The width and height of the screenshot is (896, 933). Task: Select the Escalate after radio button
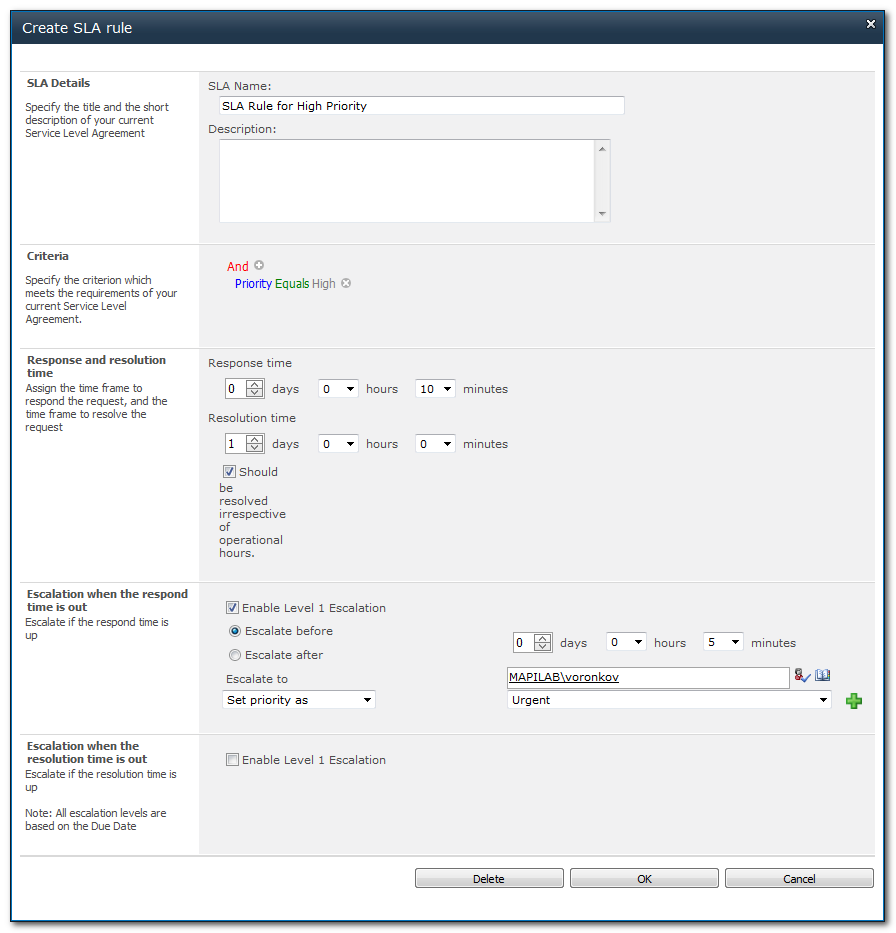[235, 655]
